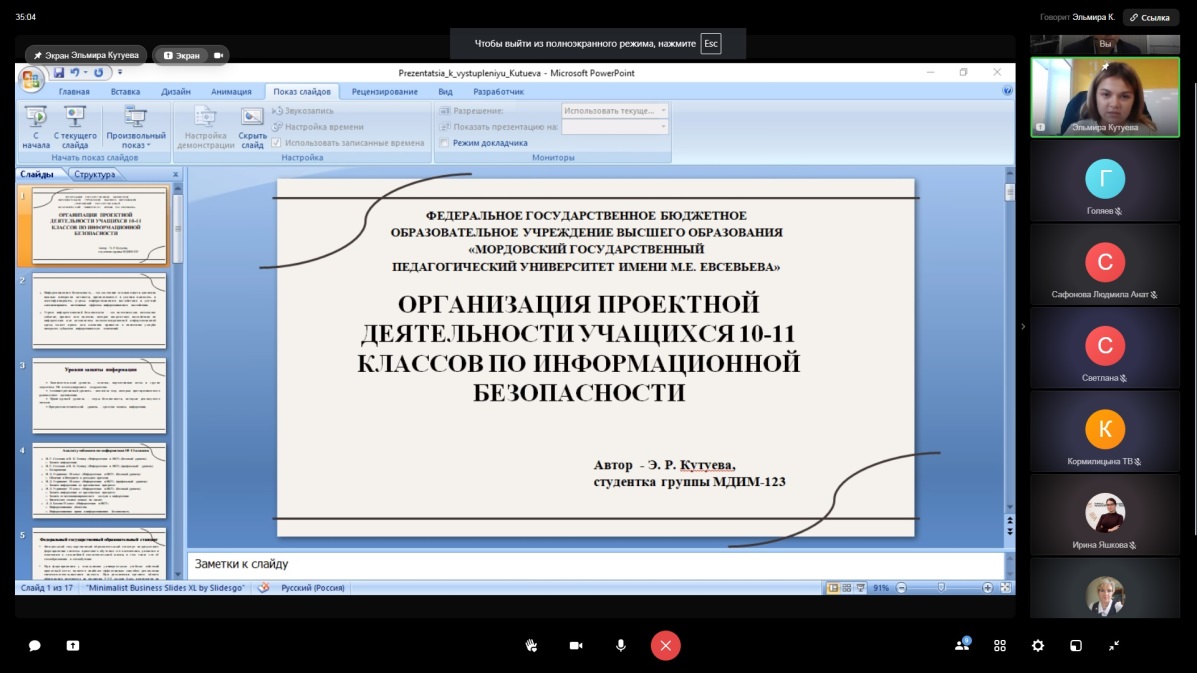Click the Save icon in quick access toolbar
This screenshot has width=1197, height=673.
pos(59,73)
